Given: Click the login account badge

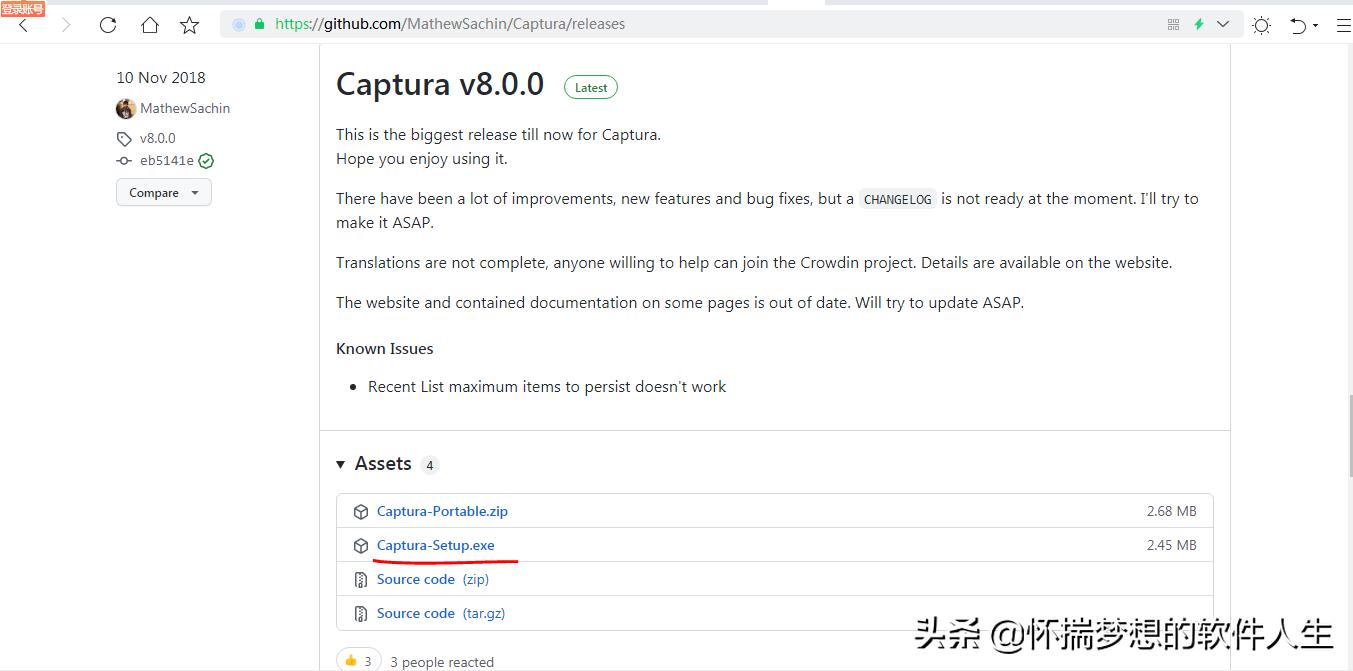Looking at the screenshot, I should [x=23, y=9].
